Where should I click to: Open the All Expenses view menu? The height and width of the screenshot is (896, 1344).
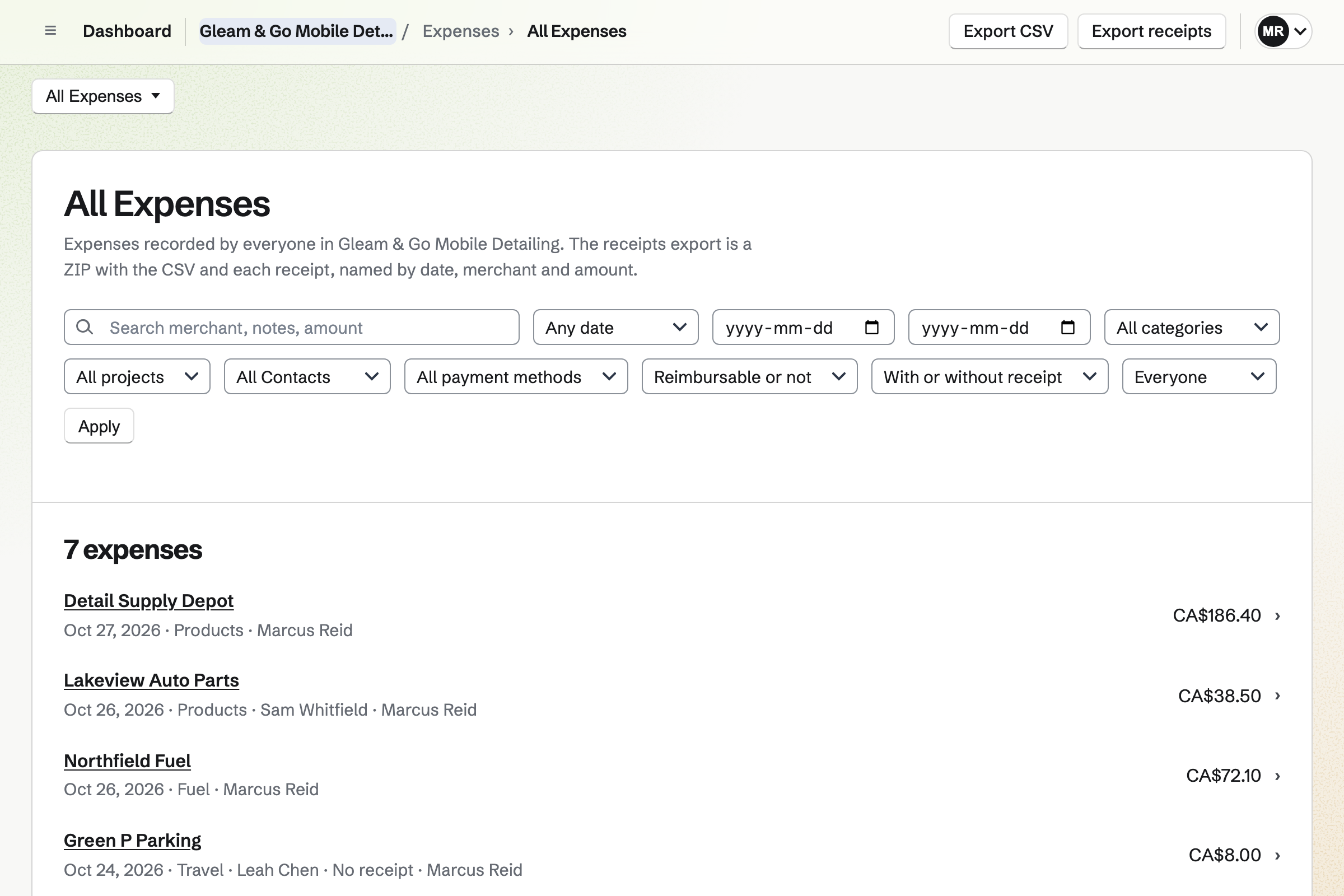tap(103, 96)
